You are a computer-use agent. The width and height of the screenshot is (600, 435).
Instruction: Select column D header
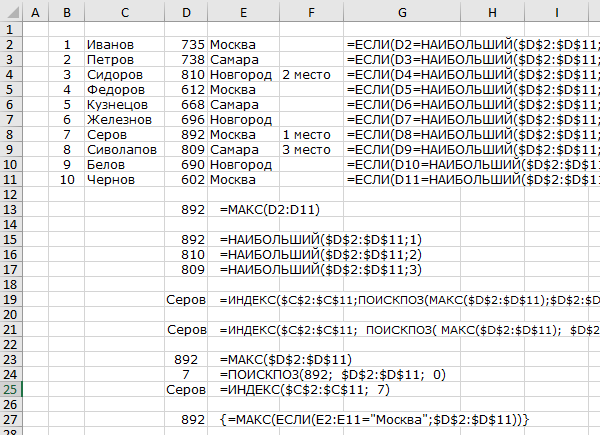coord(186,12)
